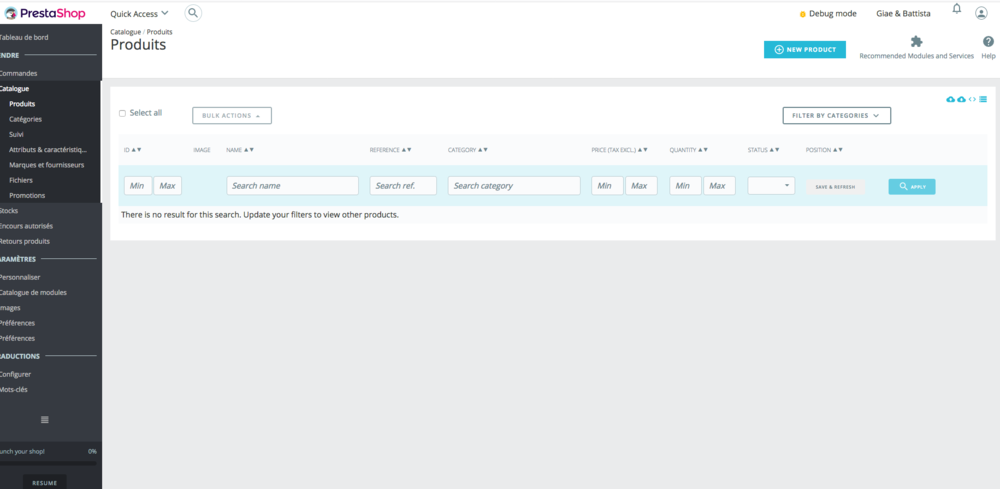Sort by Status using its arrows
This screenshot has height=489, width=1000.
[775, 150]
